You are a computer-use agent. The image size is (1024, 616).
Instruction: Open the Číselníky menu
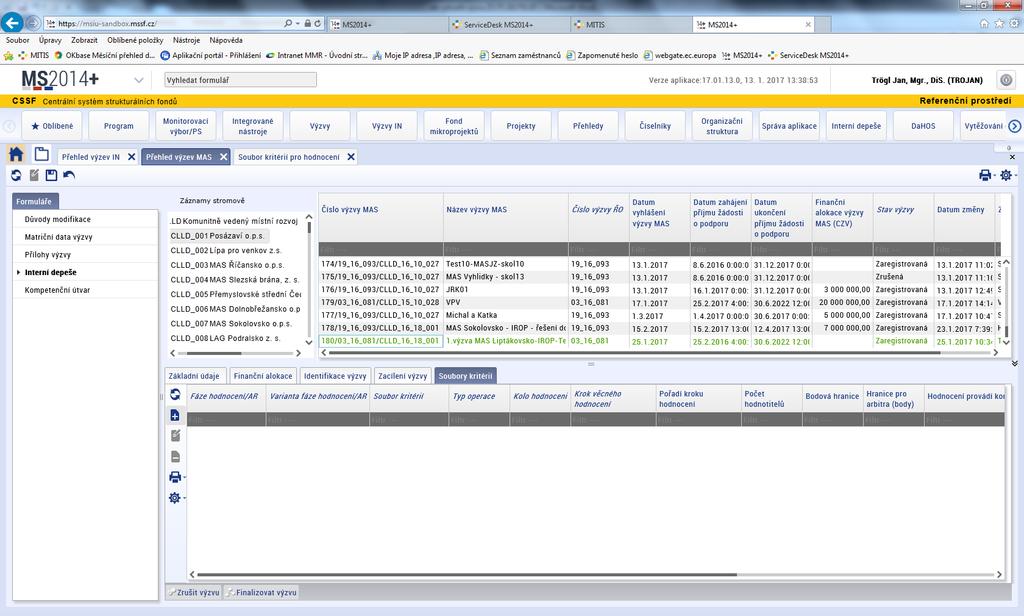pos(655,126)
